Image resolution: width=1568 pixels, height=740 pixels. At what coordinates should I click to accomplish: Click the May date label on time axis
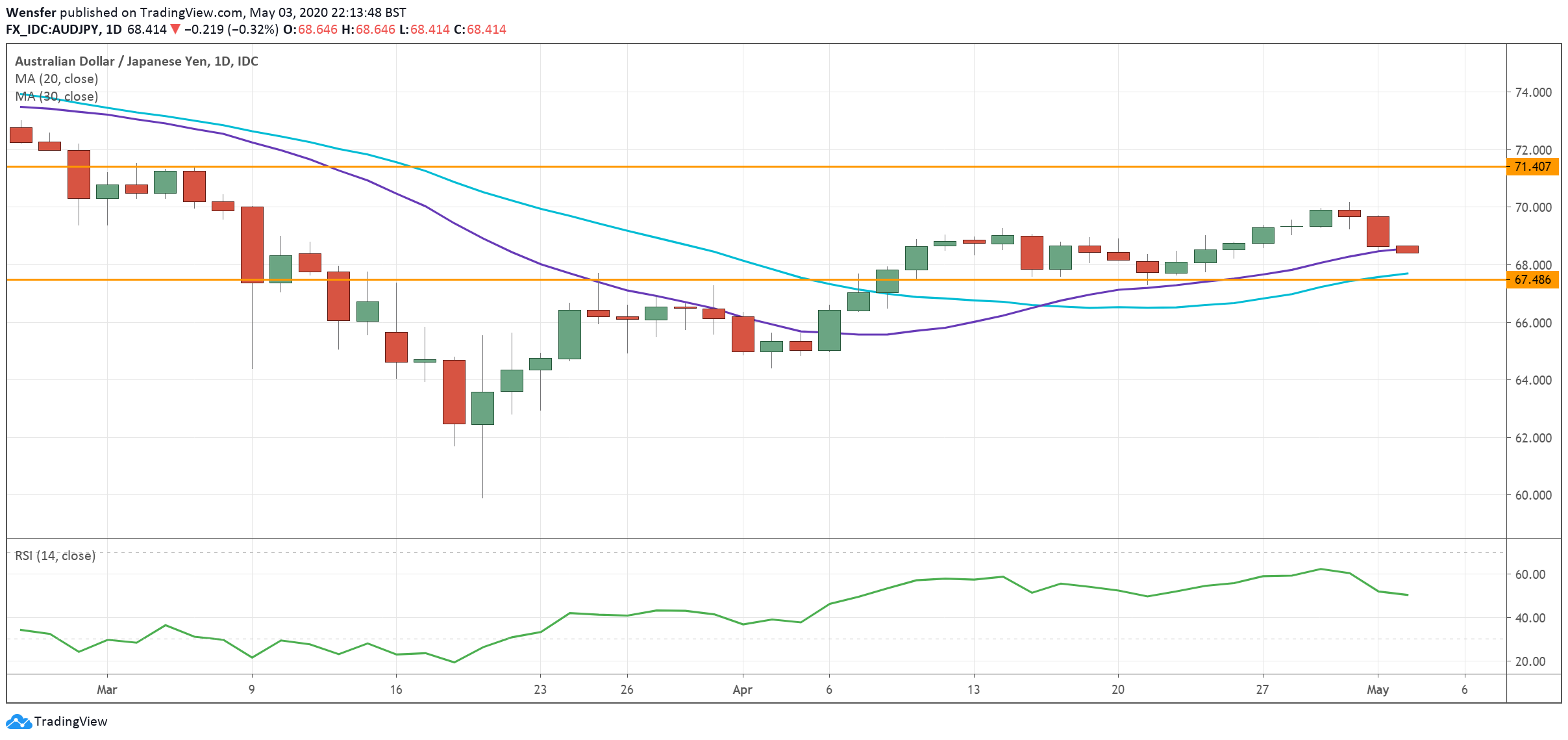tap(1377, 690)
